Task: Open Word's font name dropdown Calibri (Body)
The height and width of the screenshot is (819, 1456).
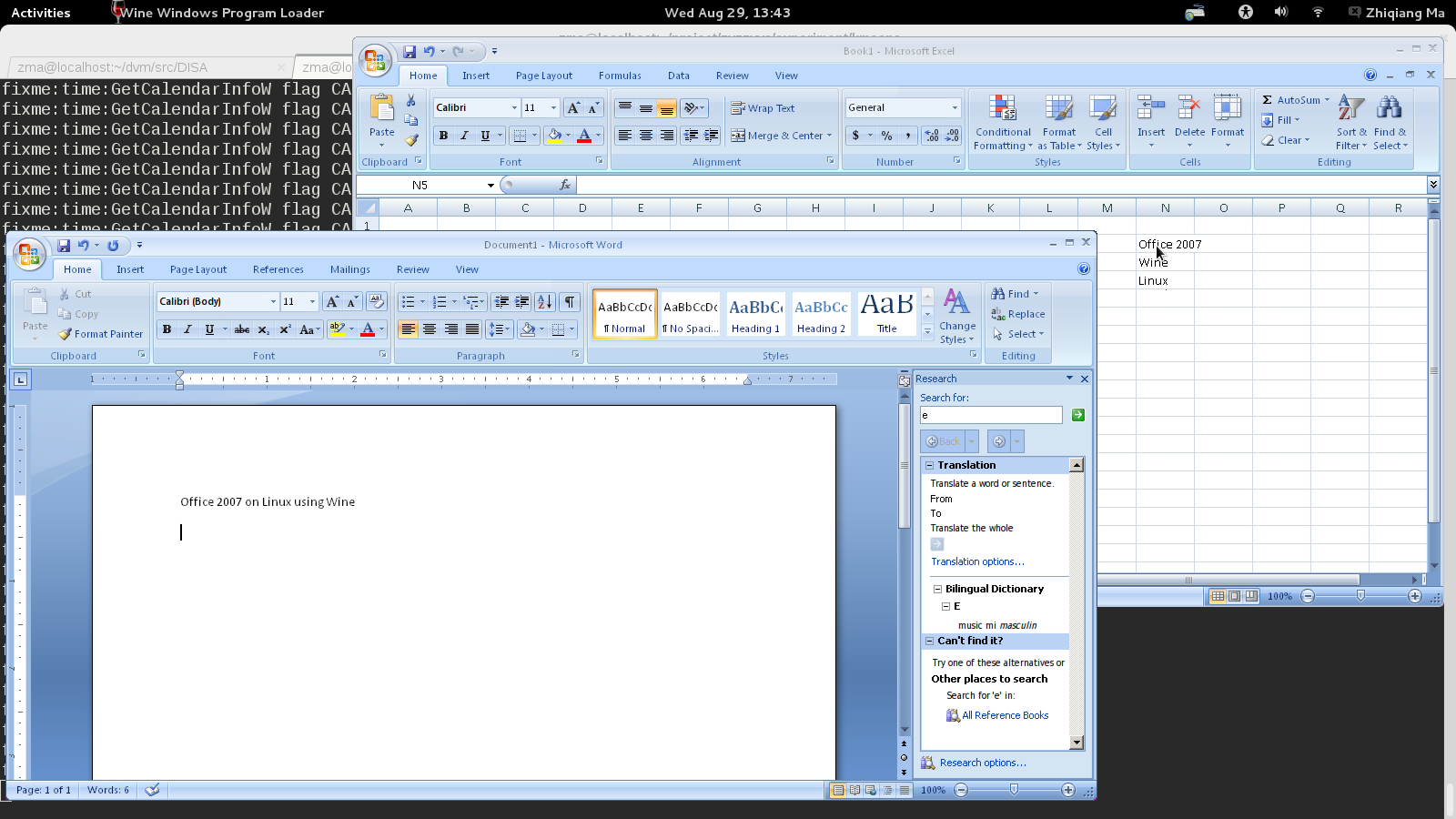Action: [x=272, y=301]
